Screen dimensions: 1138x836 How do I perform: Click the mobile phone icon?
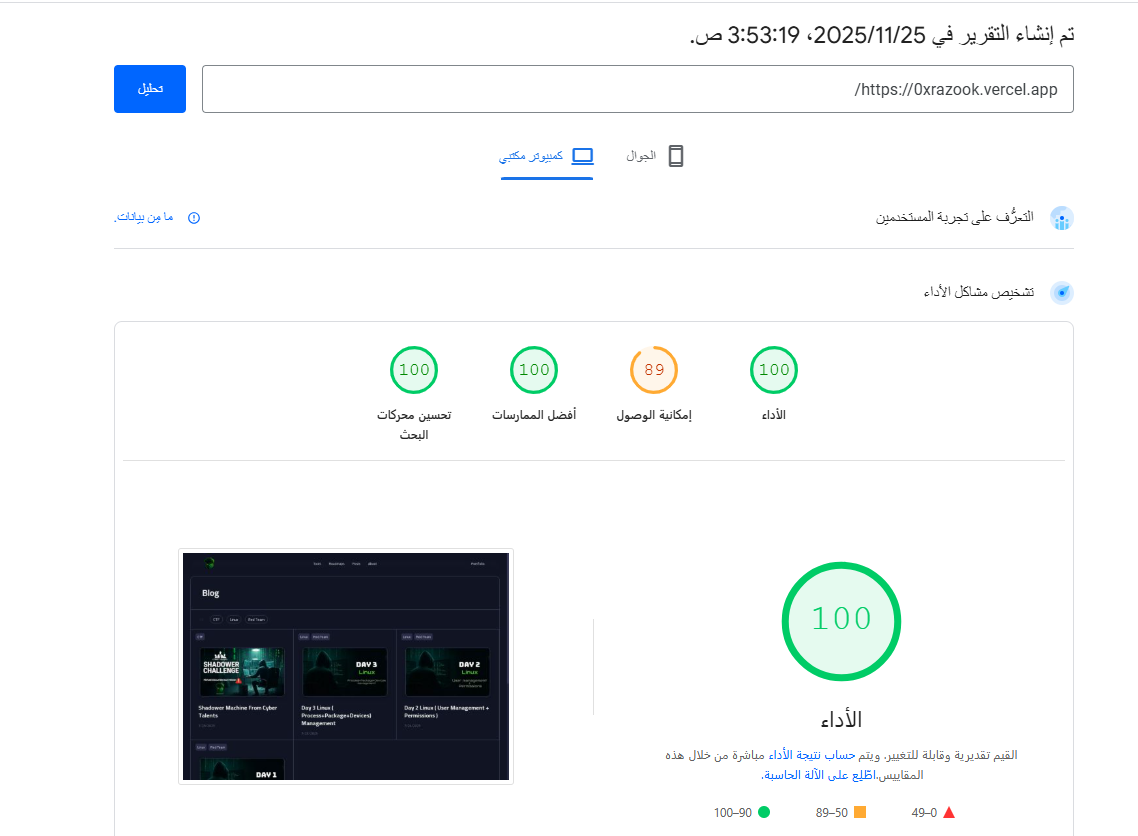point(676,156)
